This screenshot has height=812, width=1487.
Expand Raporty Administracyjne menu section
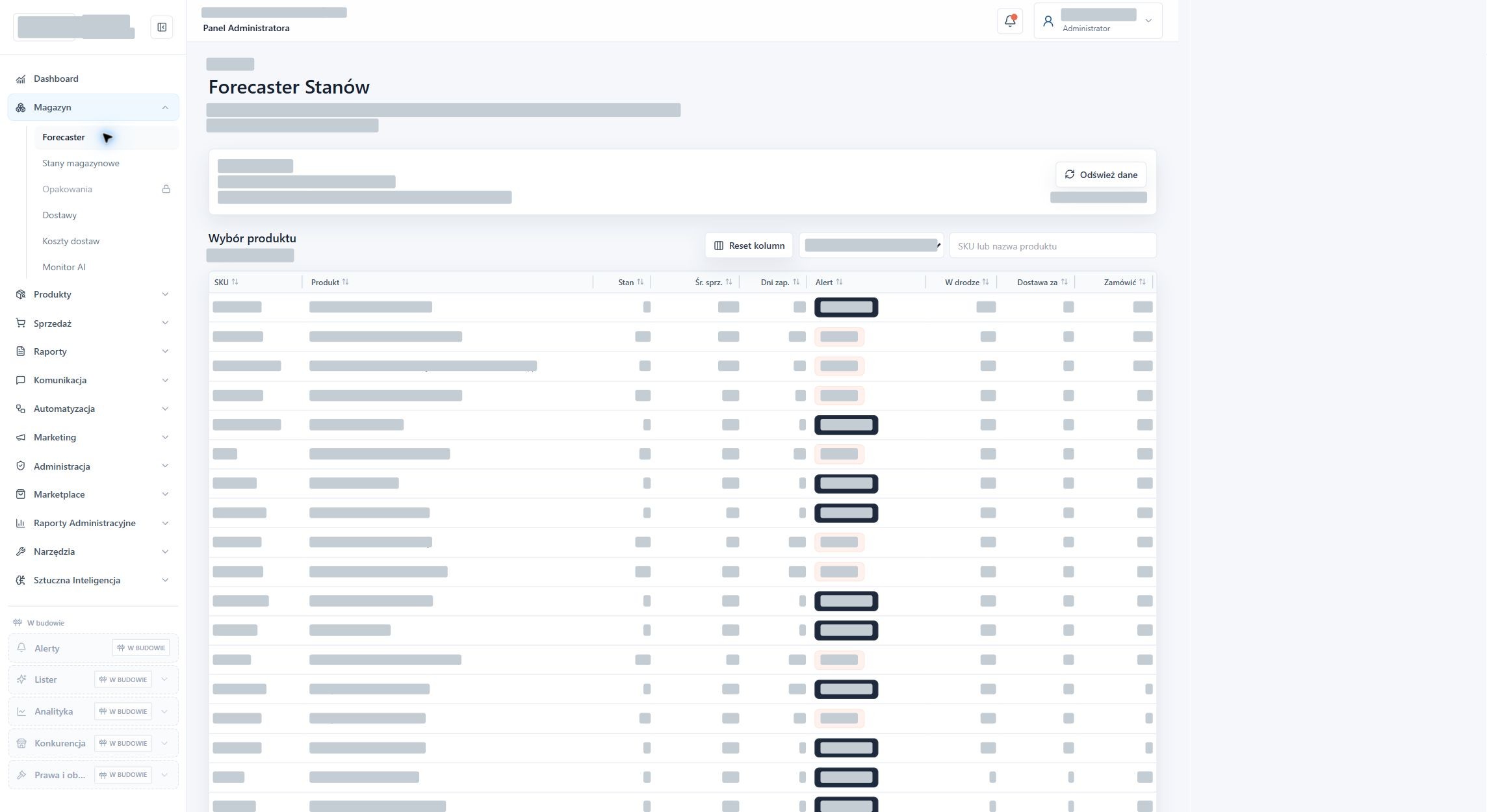point(94,523)
